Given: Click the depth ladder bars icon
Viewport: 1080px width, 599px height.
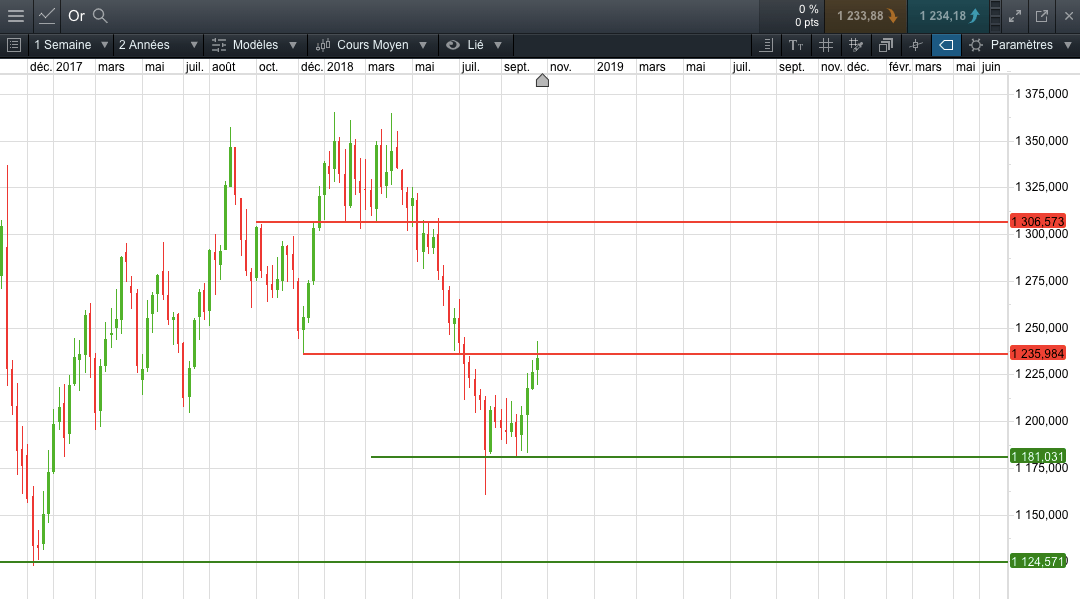Looking at the screenshot, I should pos(995,16).
